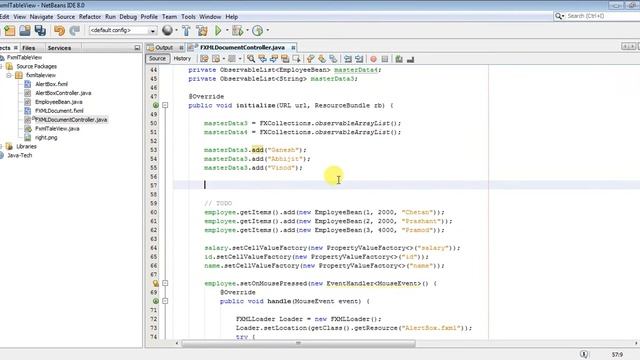Switch editor to History view
640x360 pixels.
182,59
